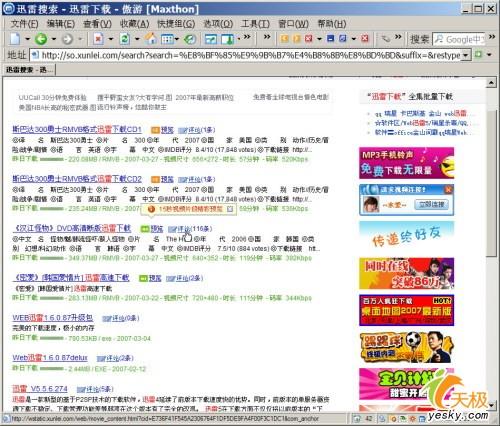Screen dimensions: 500x426
Task: Open 《密爱》韩国爱情片 迅雷高速下载 link
Action: (71, 278)
